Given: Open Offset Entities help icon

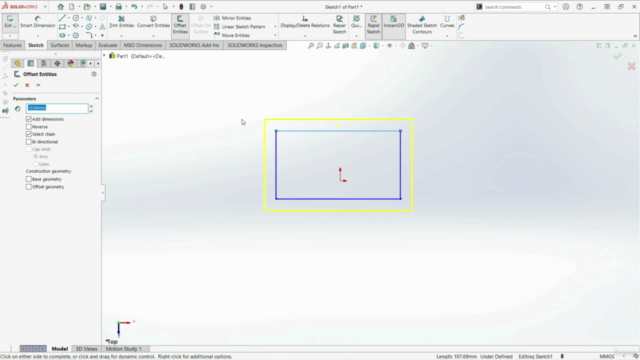Looking at the screenshot, I should point(94,74).
